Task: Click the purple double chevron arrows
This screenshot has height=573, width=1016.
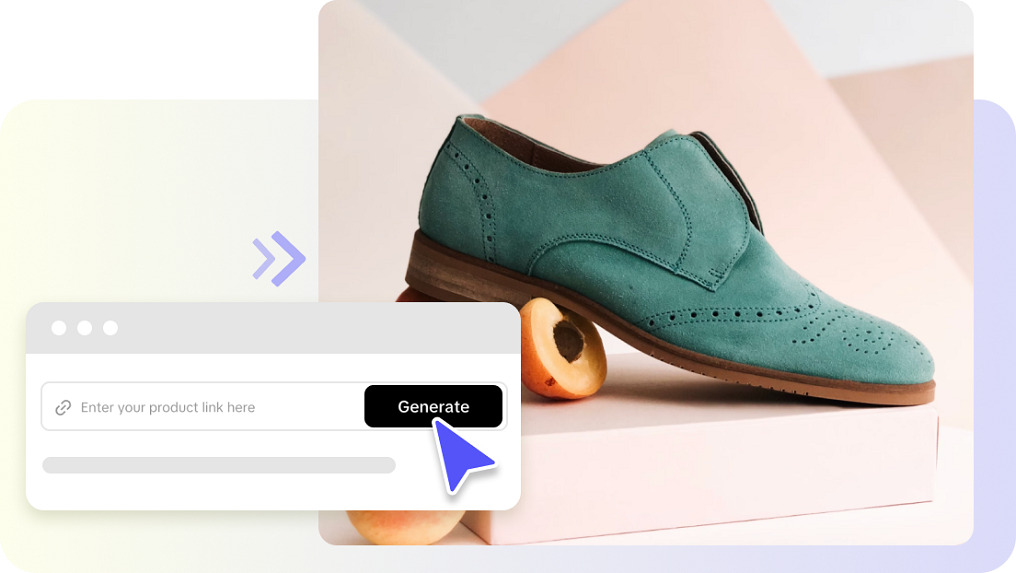Action: (279, 259)
